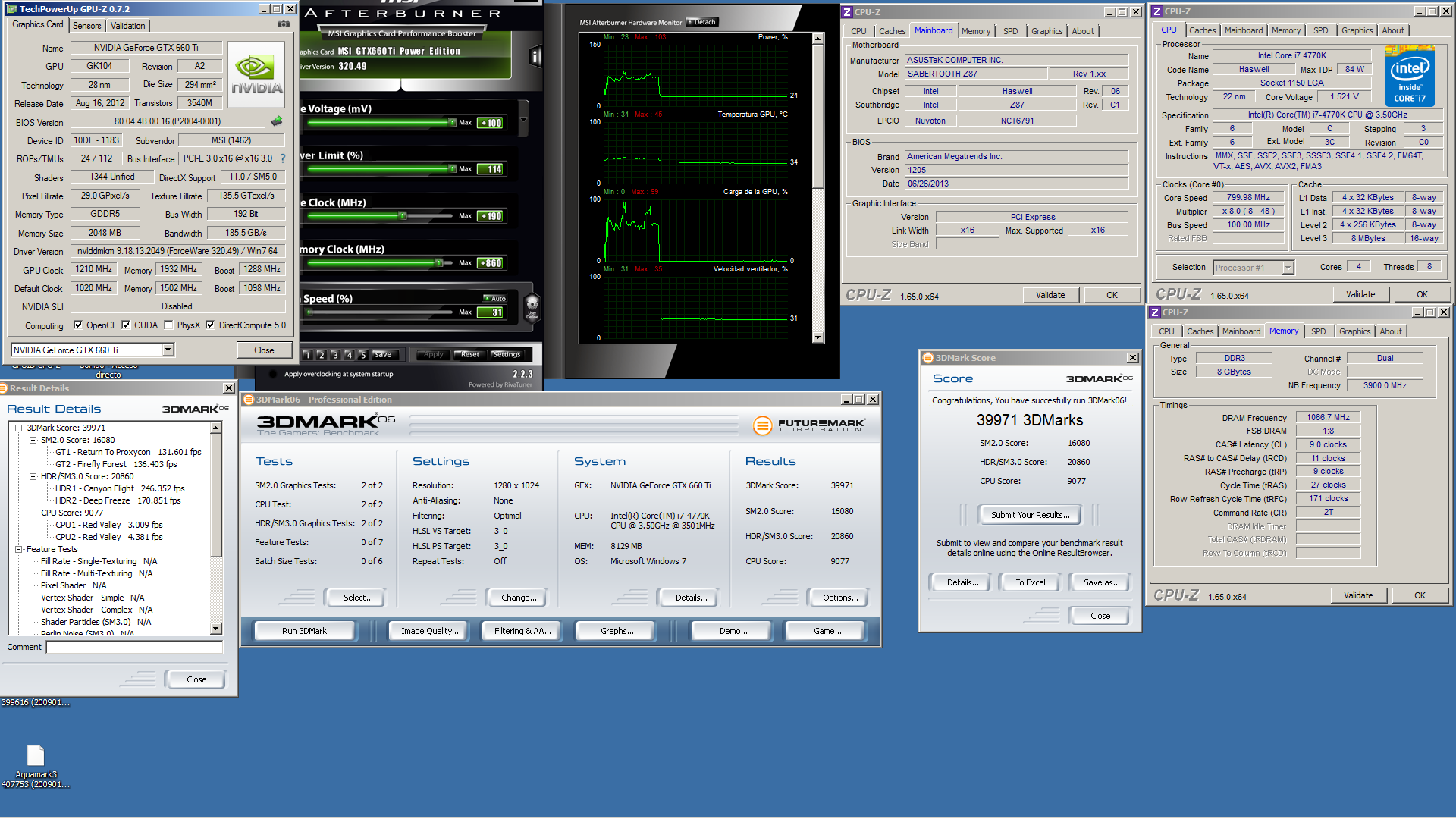Screen dimensions: 1456x819
Task: Click Save as in 3DMark Score window
Action: (x=1101, y=582)
